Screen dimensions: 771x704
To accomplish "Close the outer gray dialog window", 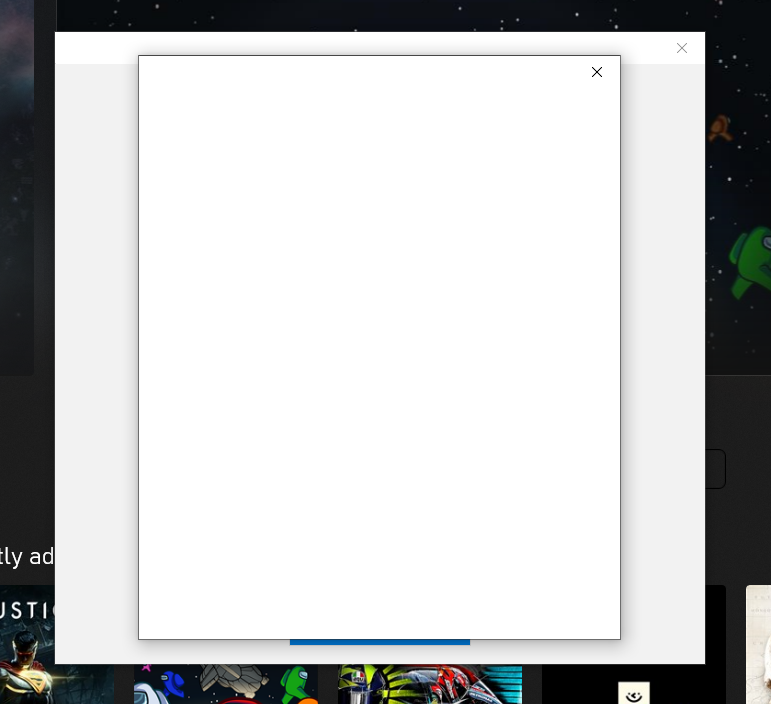I will tap(682, 48).
